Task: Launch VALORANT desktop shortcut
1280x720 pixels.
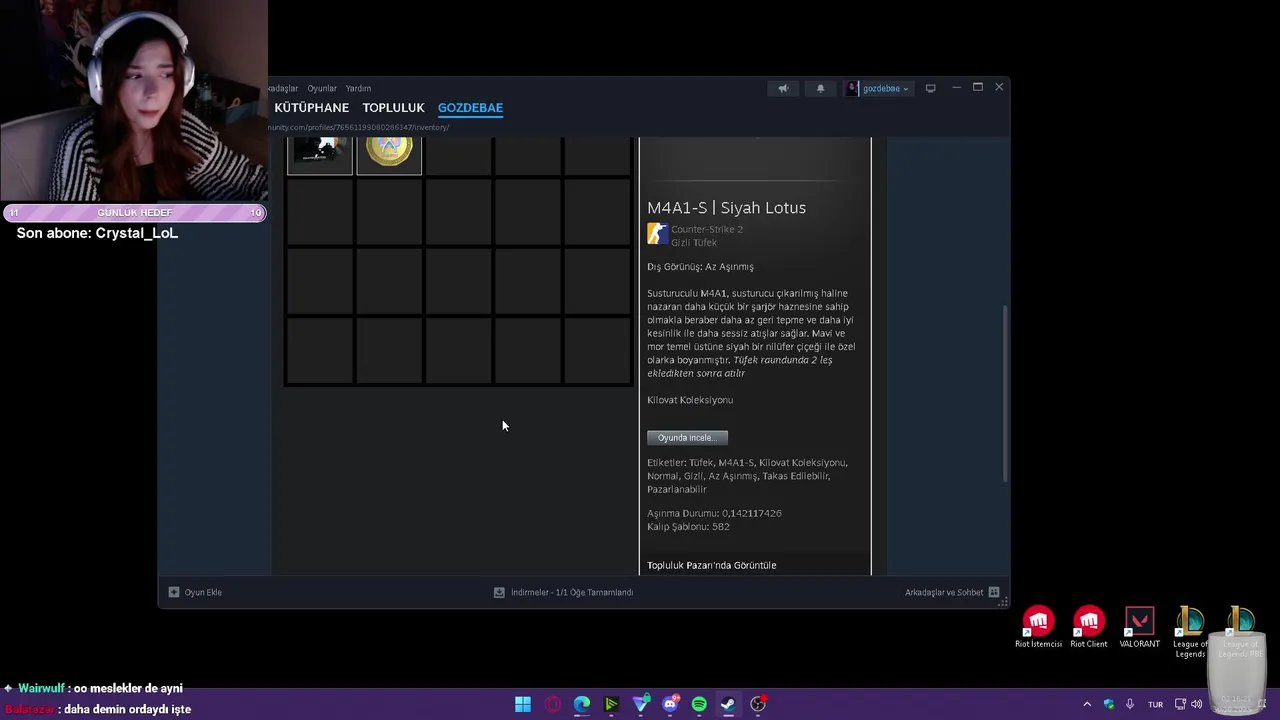Action: (1139, 628)
